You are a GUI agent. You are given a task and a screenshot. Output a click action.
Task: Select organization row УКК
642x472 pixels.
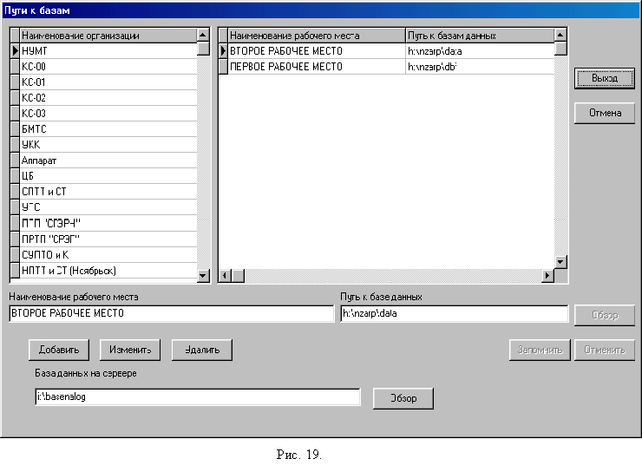[109, 145]
